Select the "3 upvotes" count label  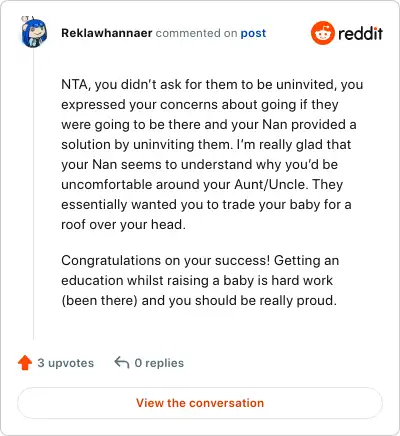pos(66,363)
